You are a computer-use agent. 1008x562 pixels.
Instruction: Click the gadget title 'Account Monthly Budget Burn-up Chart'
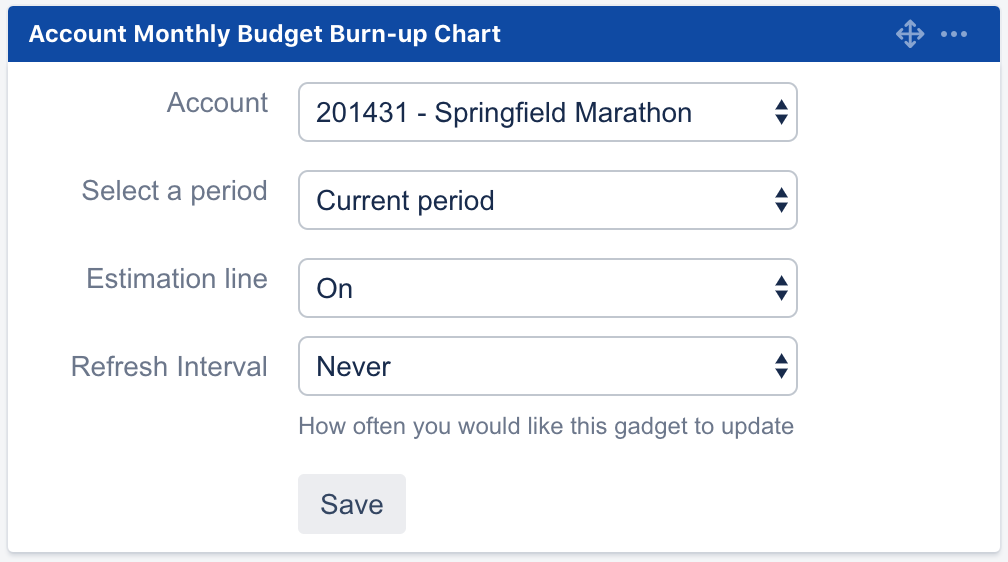point(265,35)
